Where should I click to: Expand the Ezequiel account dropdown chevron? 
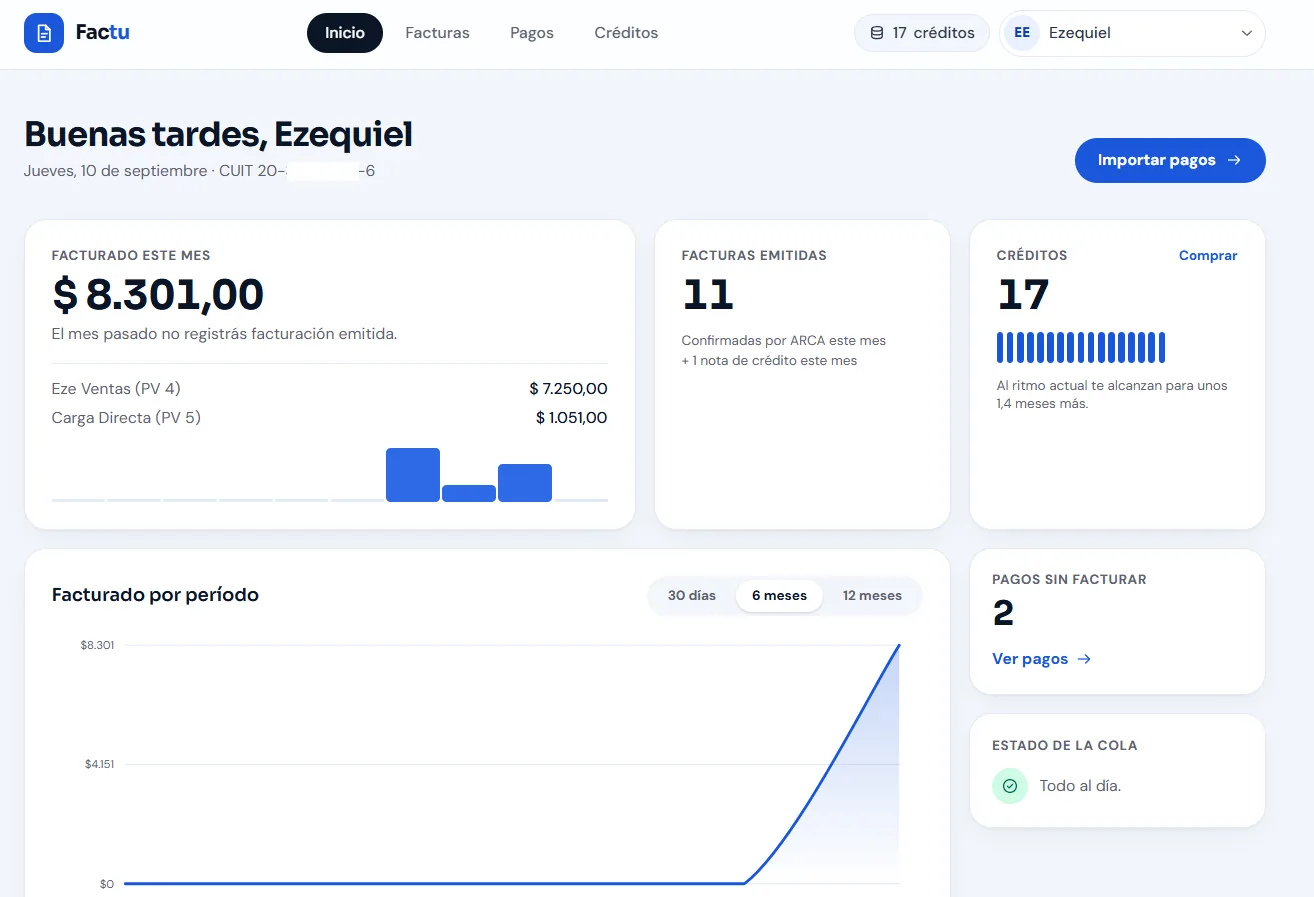pyautogui.click(x=1247, y=33)
